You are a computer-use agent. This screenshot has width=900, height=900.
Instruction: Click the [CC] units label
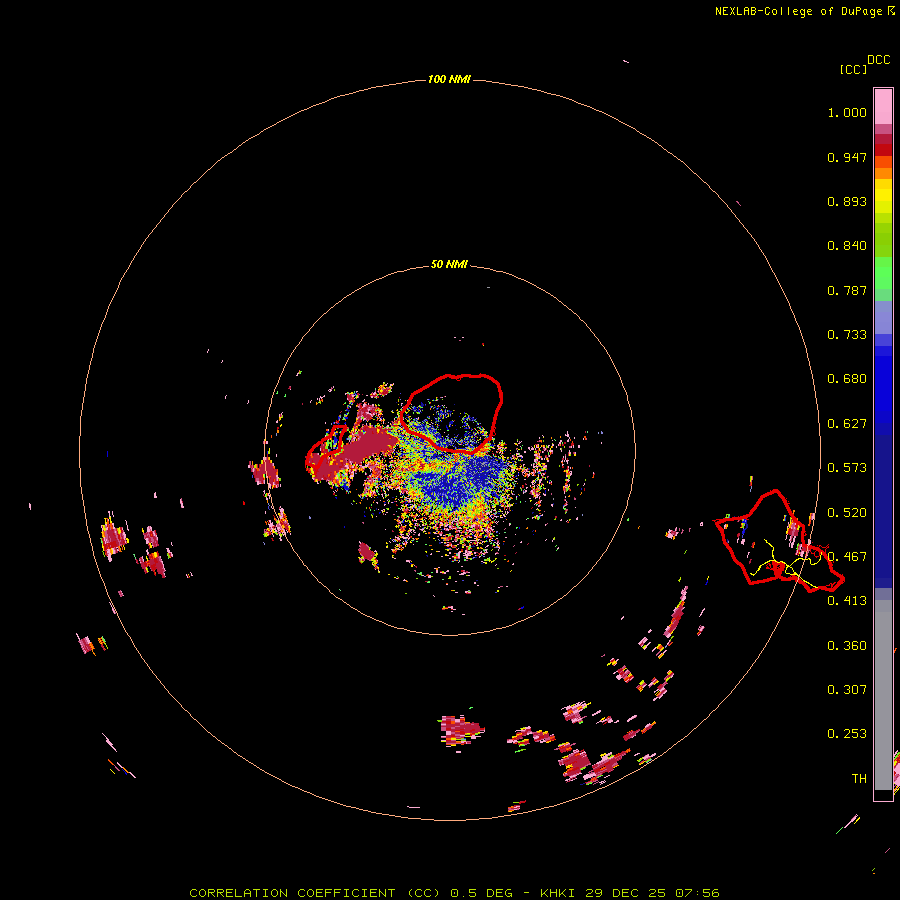coord(853,69)
